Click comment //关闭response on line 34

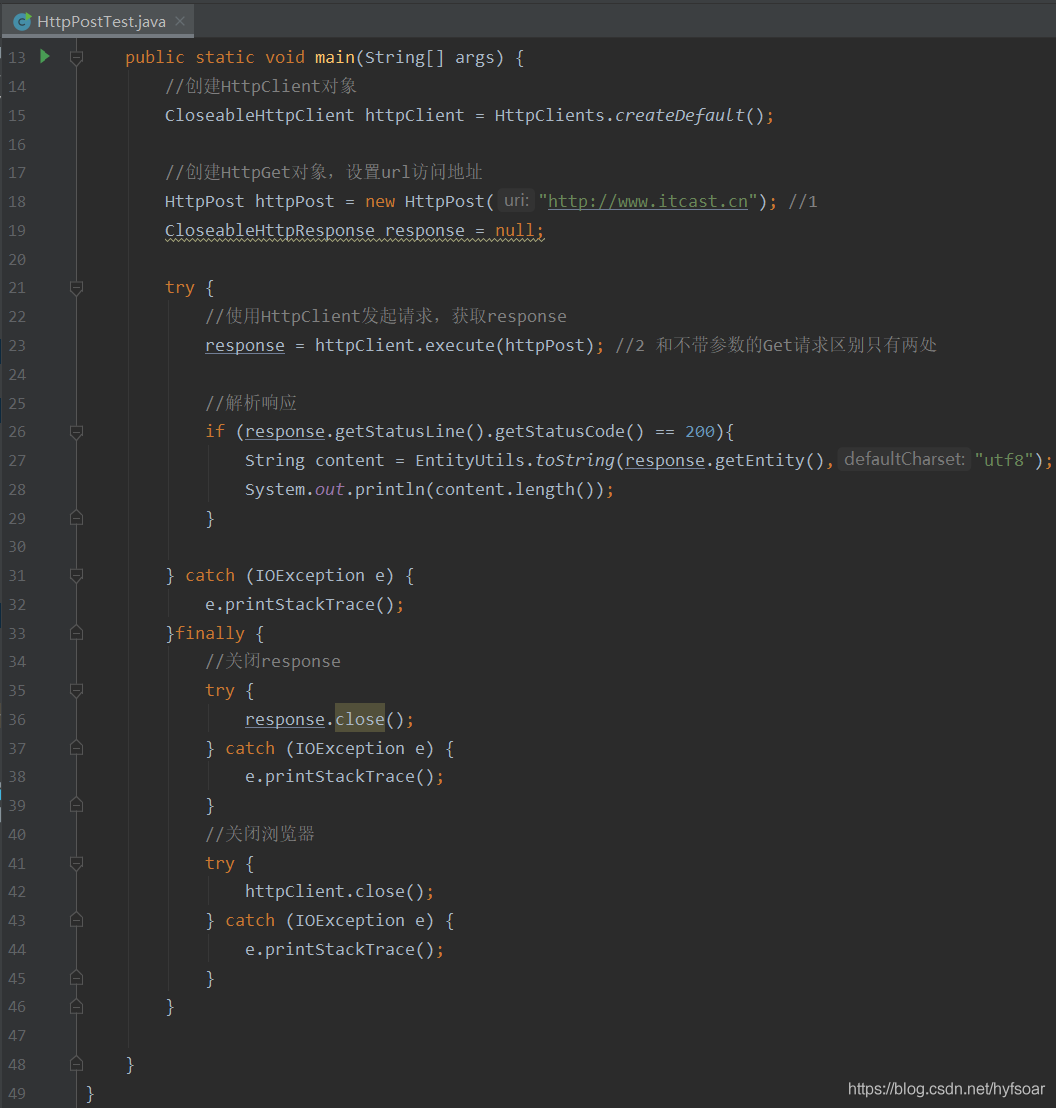[273, 661]
